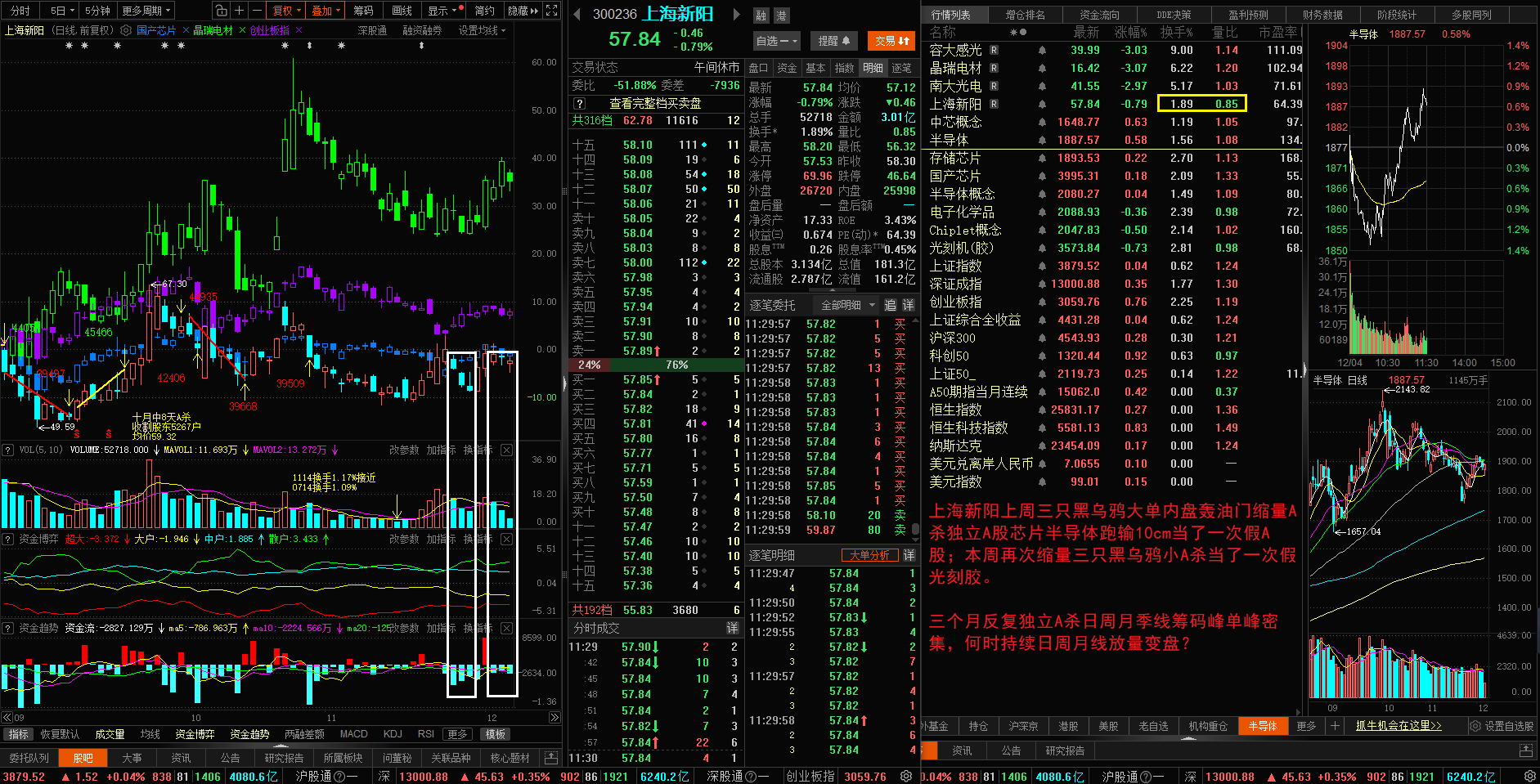Click the R badge beside 上海新阳 in list
Image resolution: width=1540 pixels, height=784 pixels.
click(994, 104)
